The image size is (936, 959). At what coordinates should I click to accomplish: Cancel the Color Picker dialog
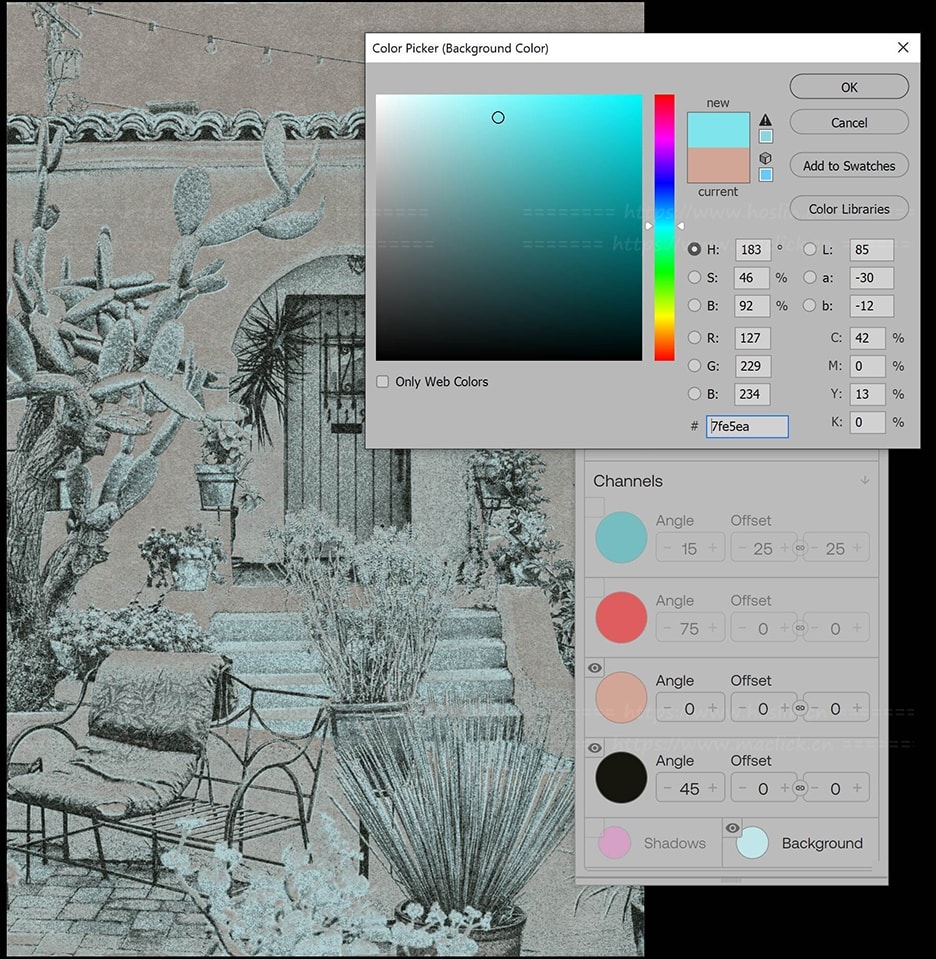849,122
